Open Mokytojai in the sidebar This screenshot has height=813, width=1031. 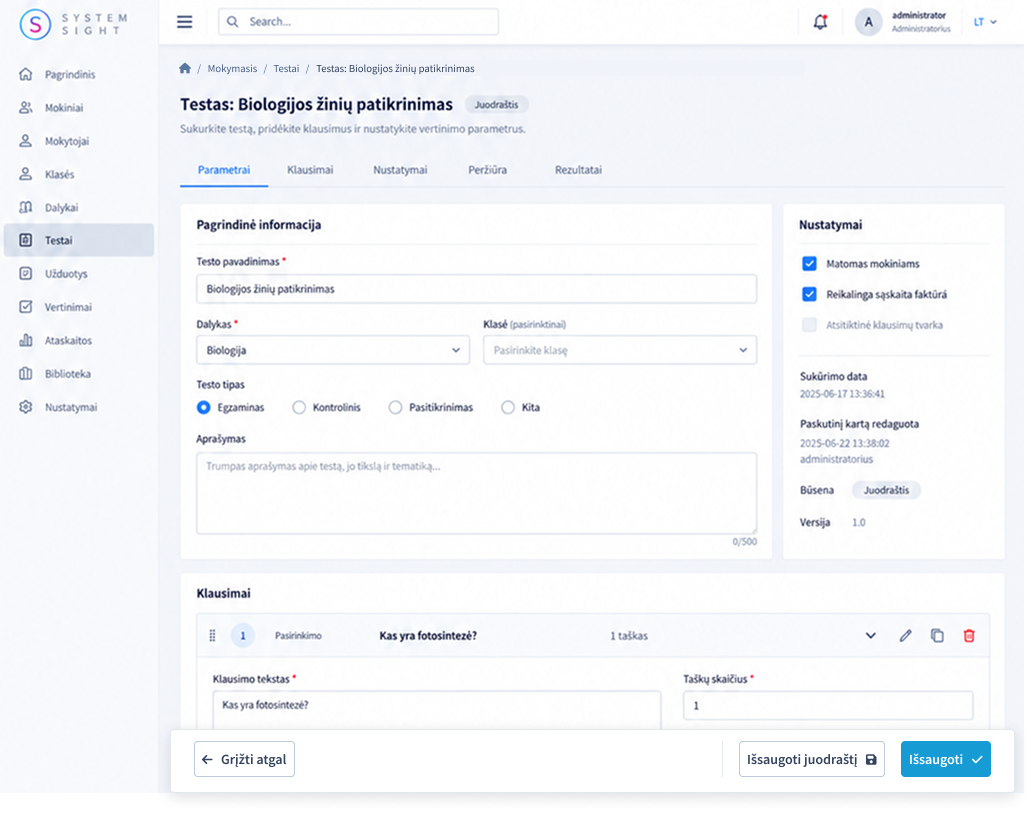coord(79,141)
